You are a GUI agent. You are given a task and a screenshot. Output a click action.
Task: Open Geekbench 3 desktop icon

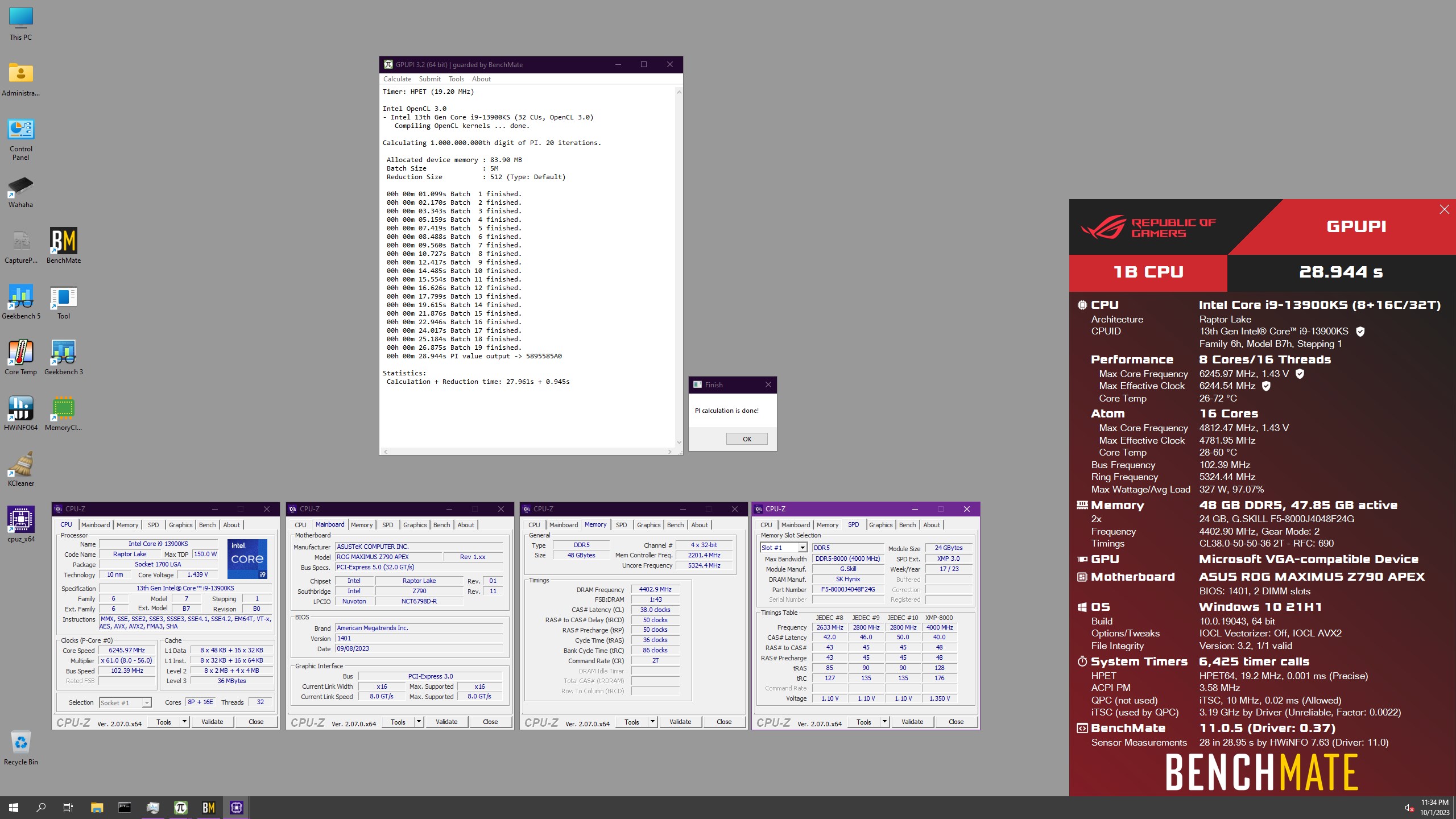point(64,359)
